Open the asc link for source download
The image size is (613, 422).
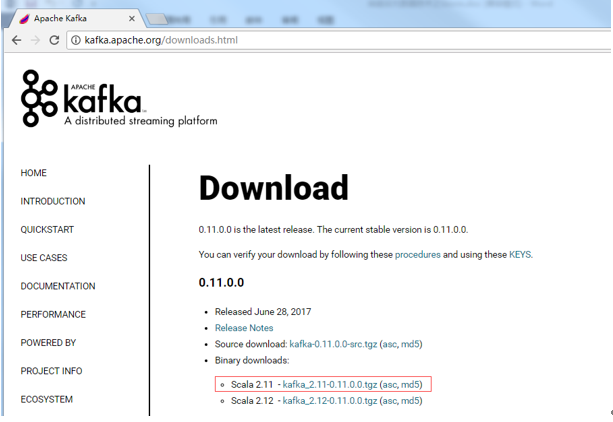389,344
